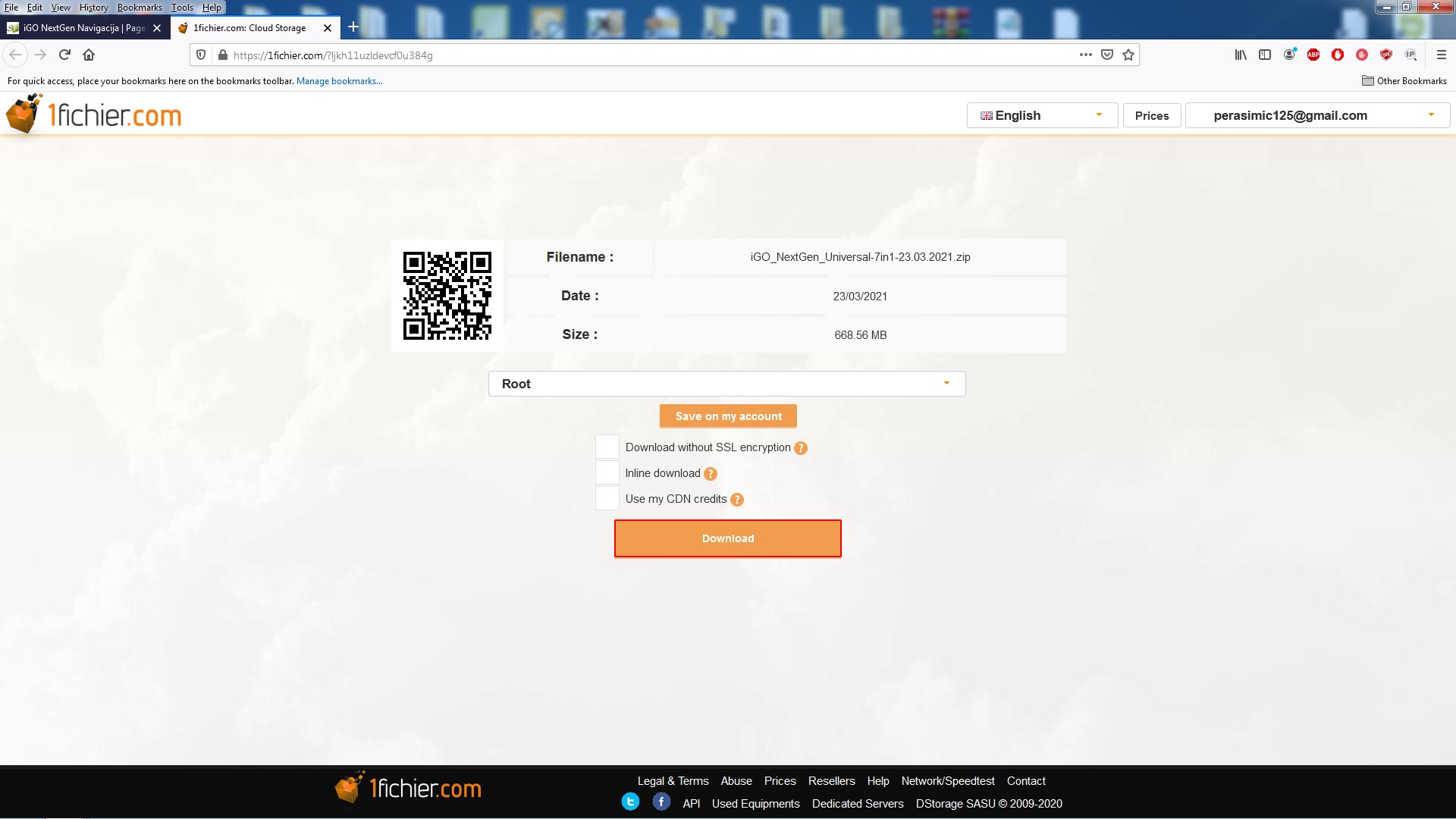
Task: Open footer Help link
Action: pyautogui.click(x=878, y=781)
